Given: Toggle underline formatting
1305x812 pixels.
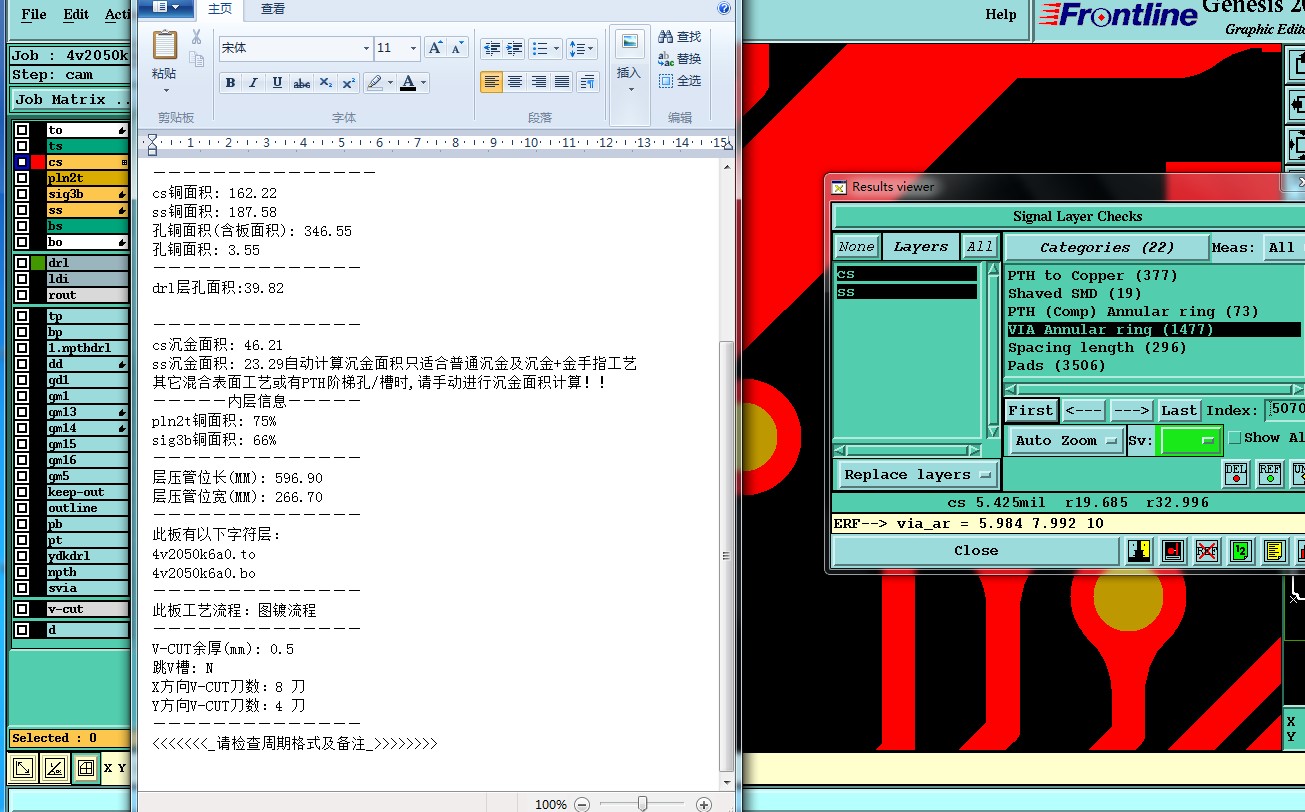Looking at the screenshot, I should (277, 83).
